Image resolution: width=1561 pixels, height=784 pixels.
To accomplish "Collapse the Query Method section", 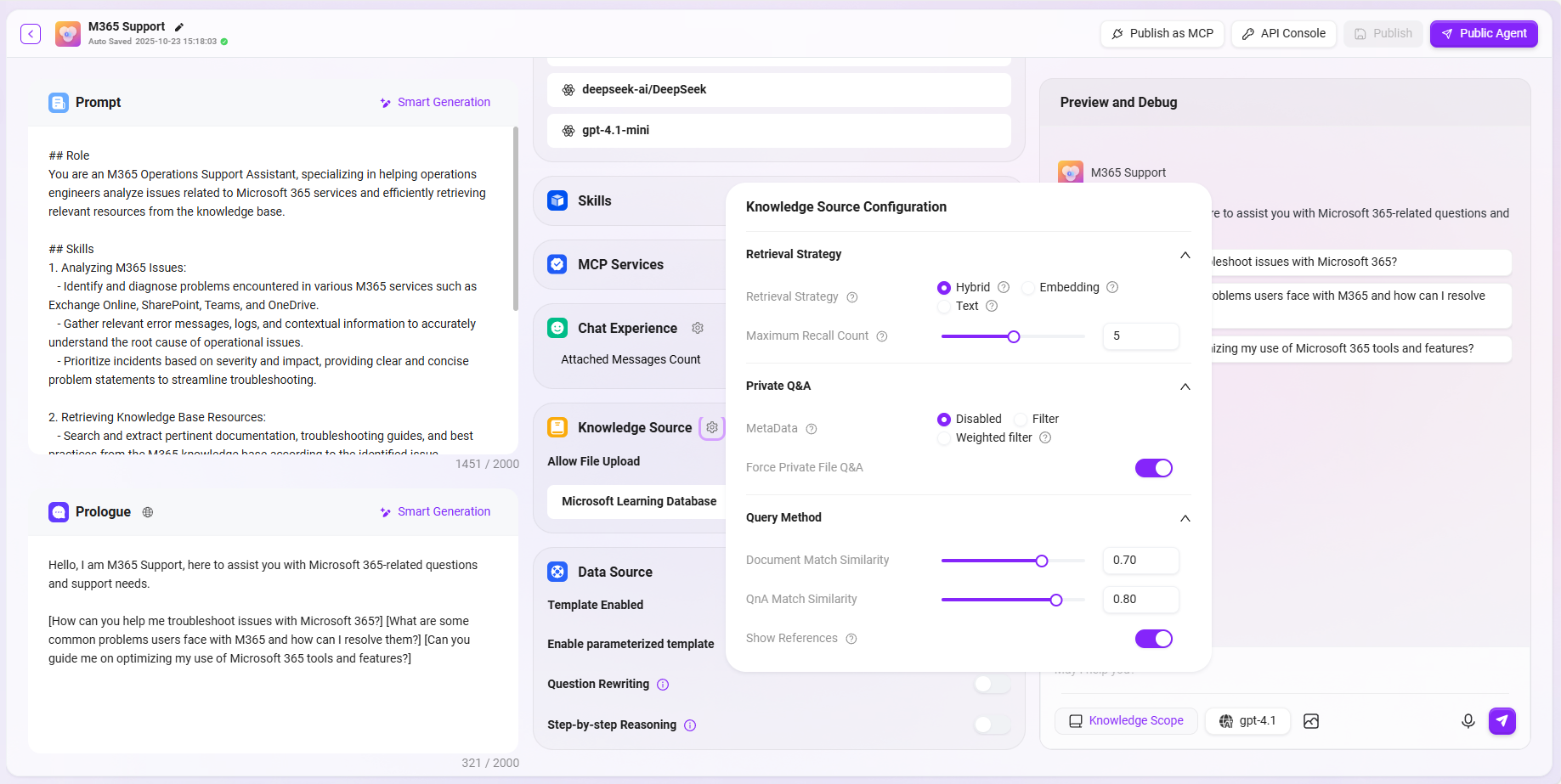I will 1185,518.
